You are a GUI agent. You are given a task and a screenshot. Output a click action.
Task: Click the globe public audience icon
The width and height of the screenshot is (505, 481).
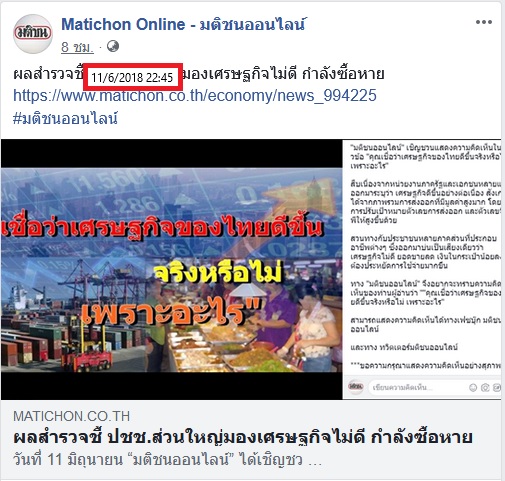tap(113, 46)
